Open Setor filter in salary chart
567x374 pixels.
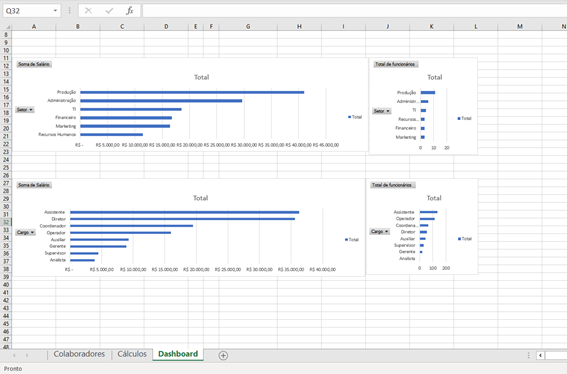point(25,110)
